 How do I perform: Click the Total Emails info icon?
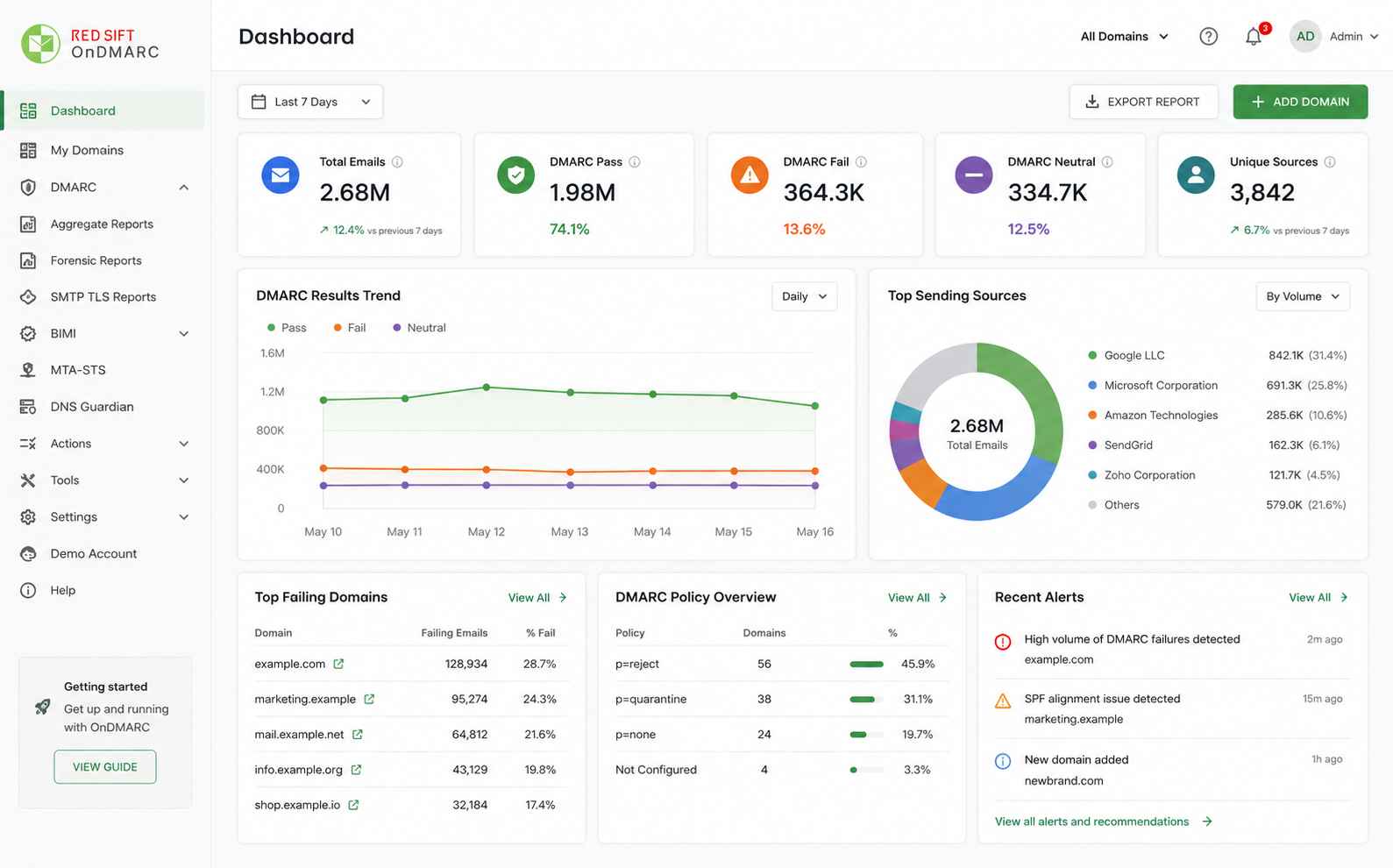click(397, 162)
